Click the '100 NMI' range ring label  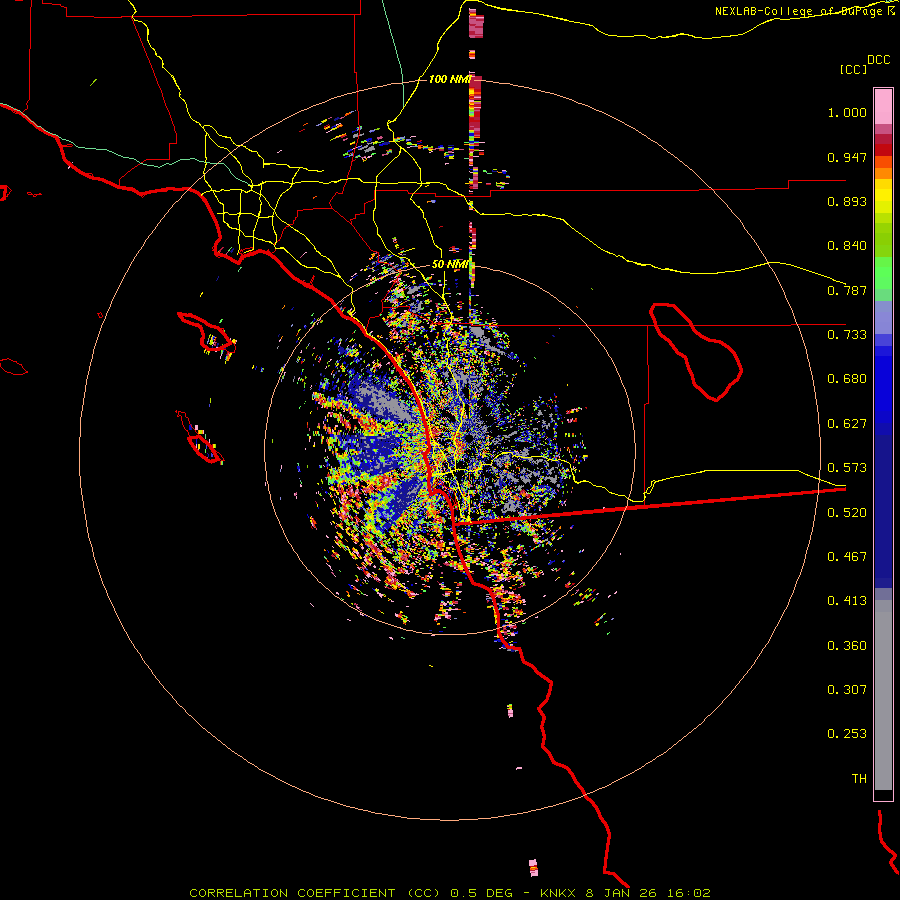point(449,79)
